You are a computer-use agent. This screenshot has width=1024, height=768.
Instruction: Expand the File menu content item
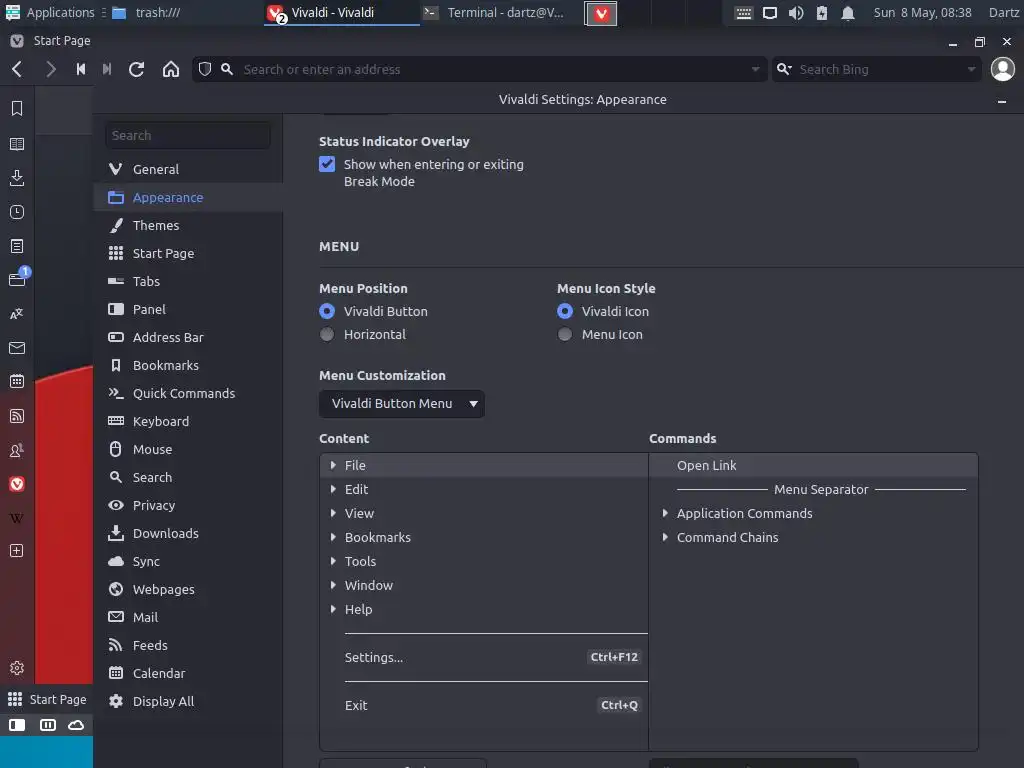(x=333, y=465)
